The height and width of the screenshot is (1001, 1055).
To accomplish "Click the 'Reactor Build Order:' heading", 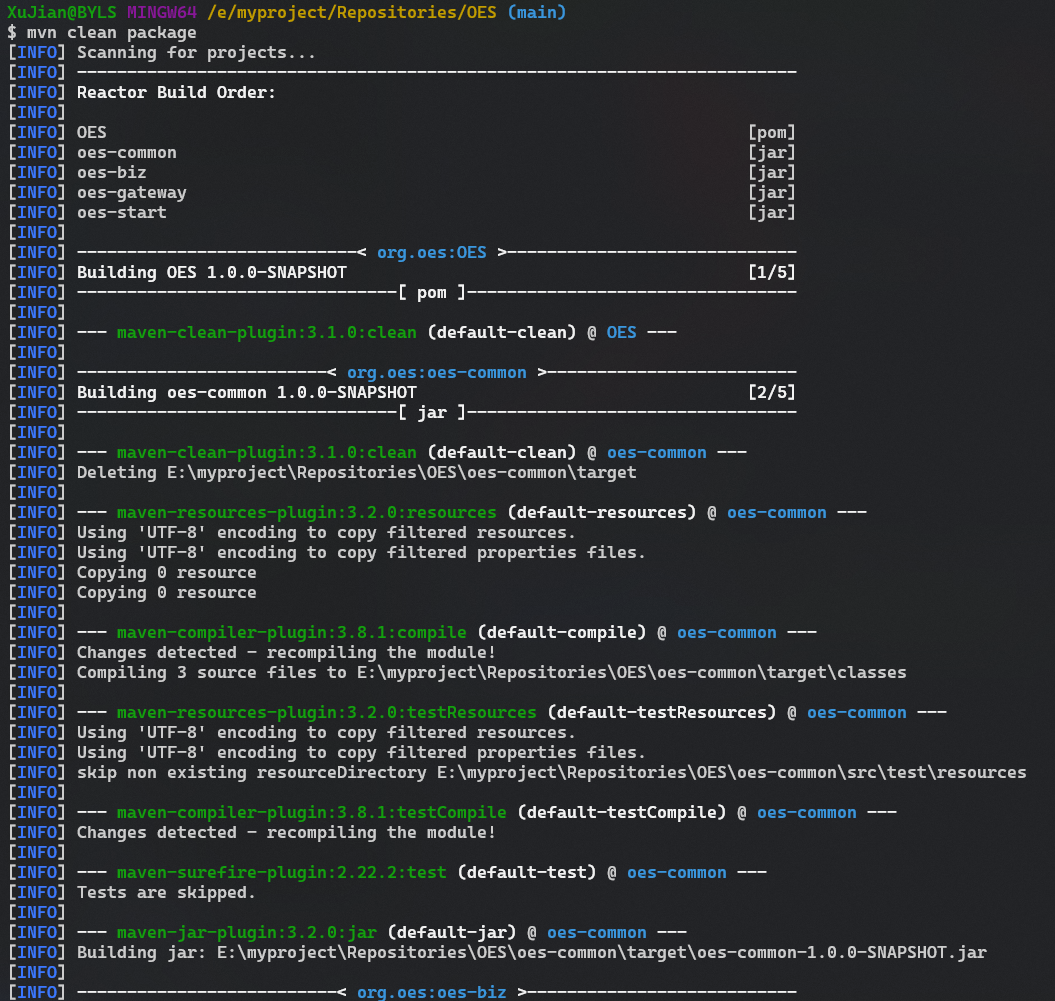I will pos(176,93).
